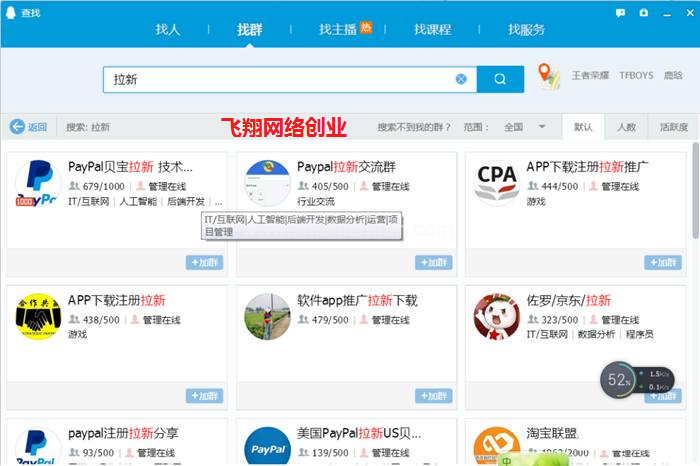
Task: Sort results by 活跃度
Action: coord(673,127)
